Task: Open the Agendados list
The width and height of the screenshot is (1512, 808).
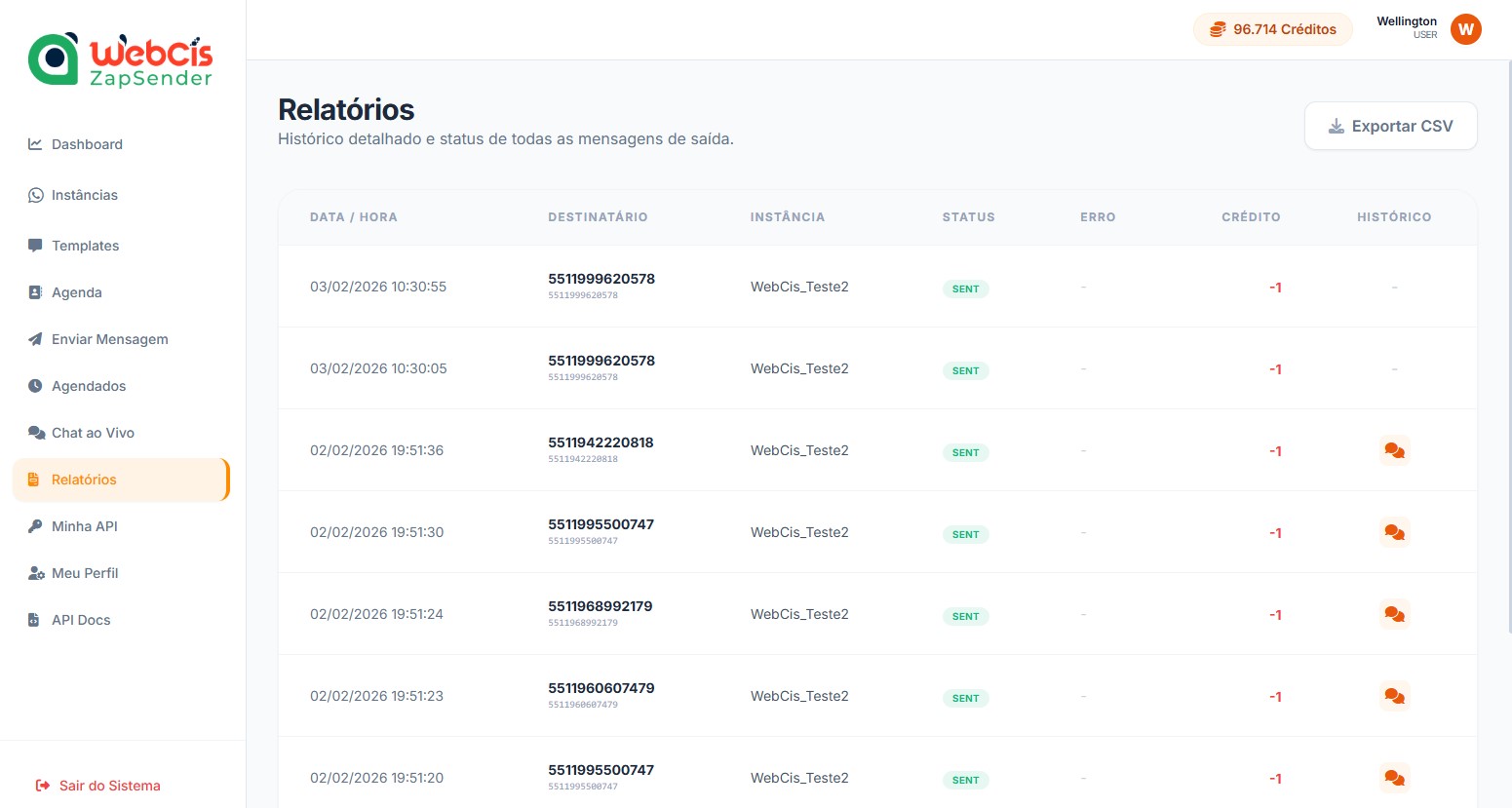Action: 88,386
